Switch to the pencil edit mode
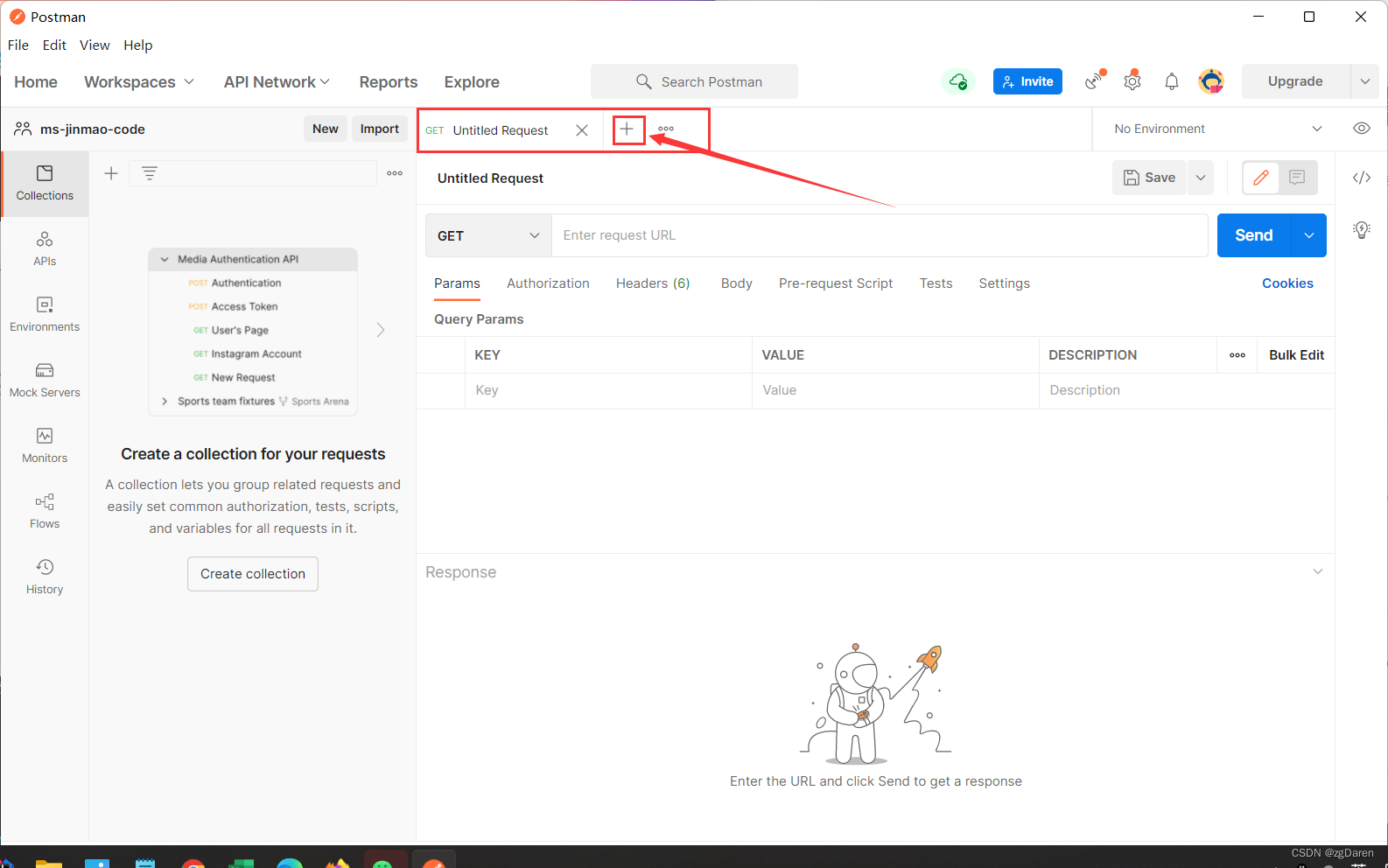This screenshot has height=868, width=1388. tap(1261, 178)
